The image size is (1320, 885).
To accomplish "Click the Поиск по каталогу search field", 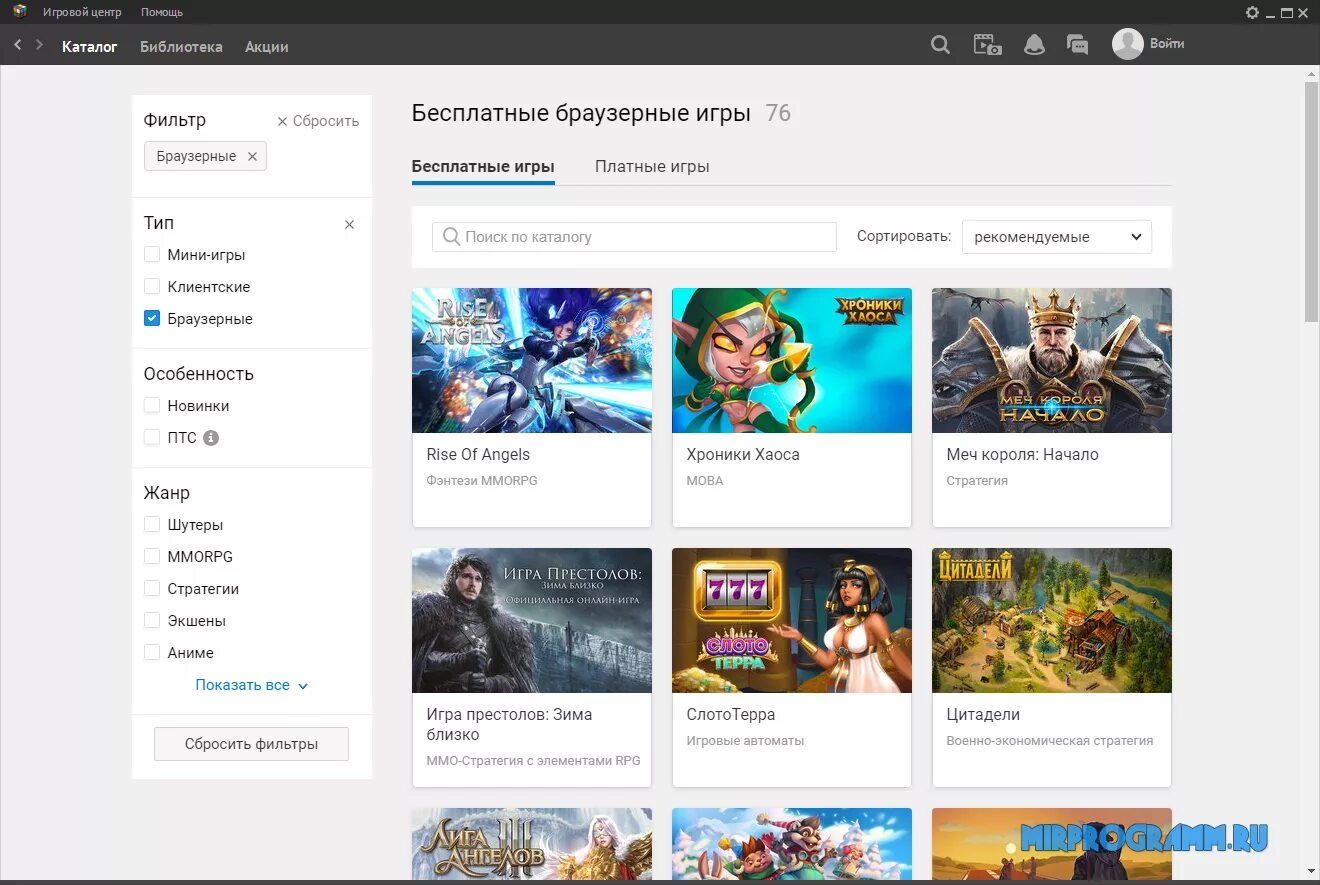I will 634,237.
